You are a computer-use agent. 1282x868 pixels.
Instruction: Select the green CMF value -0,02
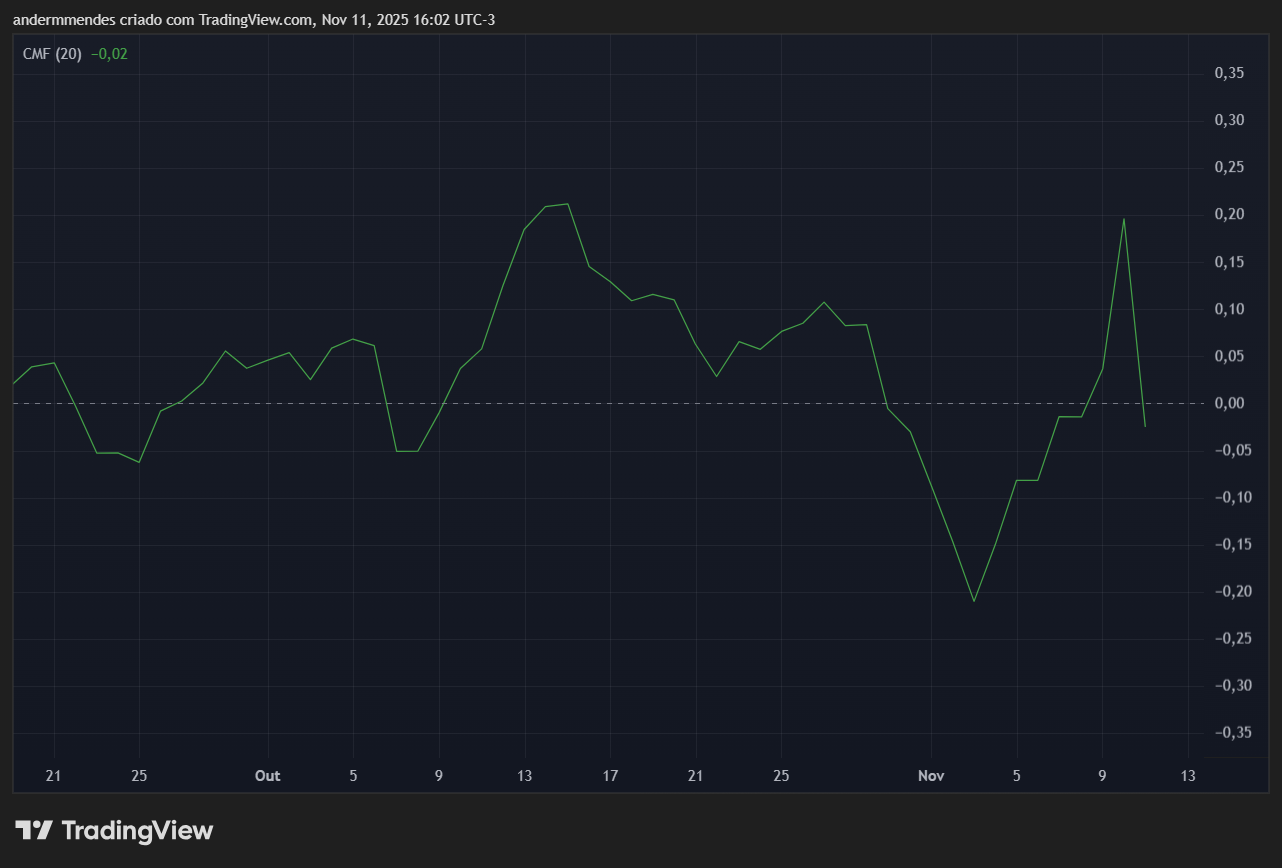click(107, 54)
